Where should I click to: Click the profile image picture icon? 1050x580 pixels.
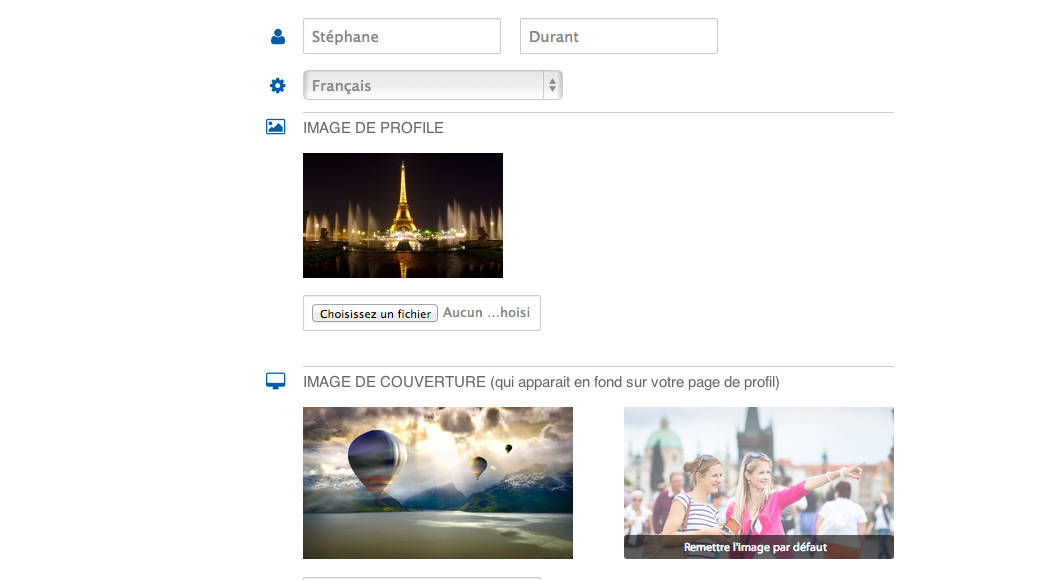point(275,127)
